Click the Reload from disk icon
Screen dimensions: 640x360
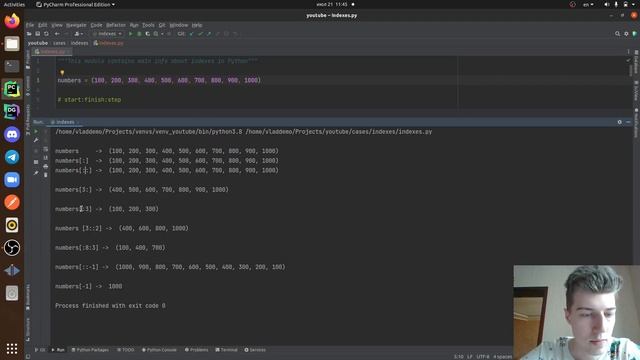pyautogui.click(x=46, y=34)
